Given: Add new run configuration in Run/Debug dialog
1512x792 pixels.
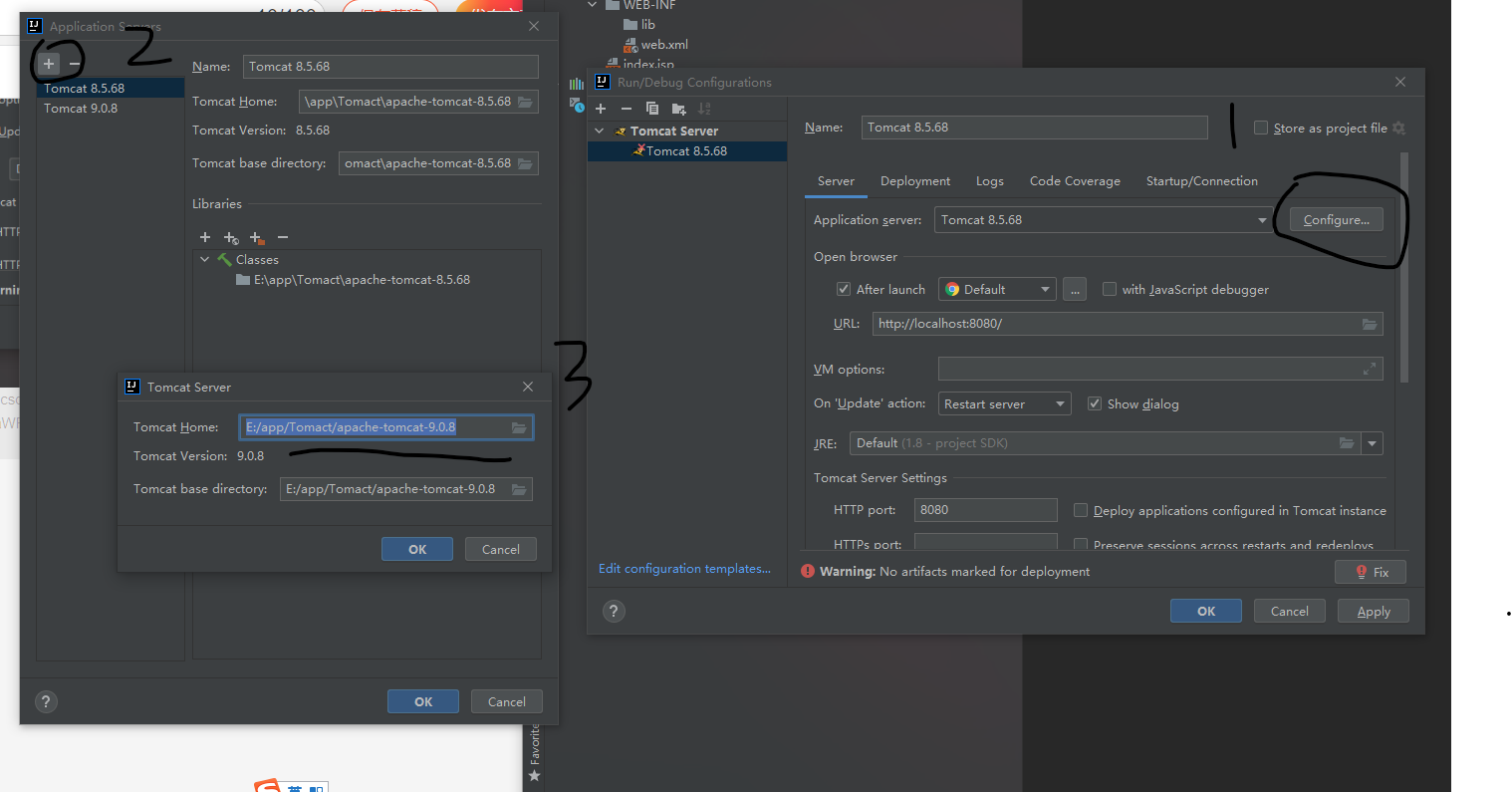Looking at the screenshot, I should [601, 109].
